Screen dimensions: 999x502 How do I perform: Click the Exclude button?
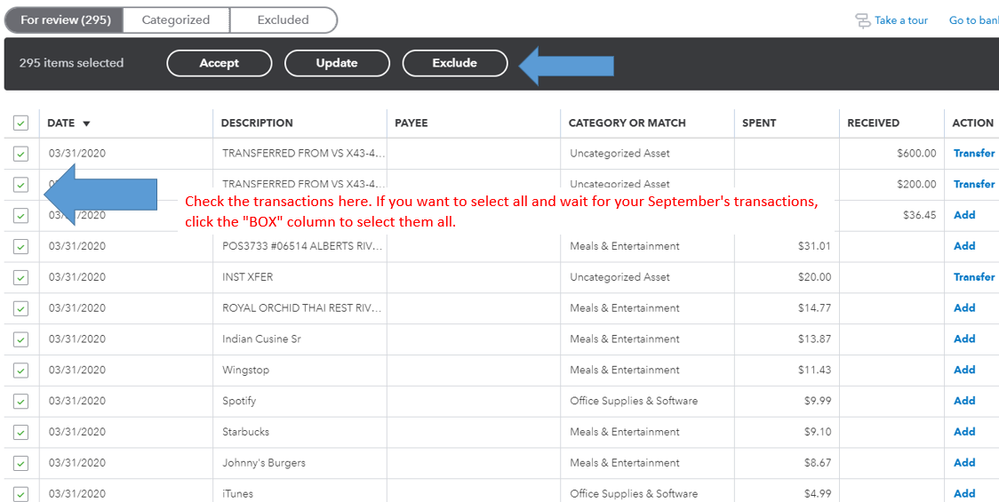tap(455, 63)
